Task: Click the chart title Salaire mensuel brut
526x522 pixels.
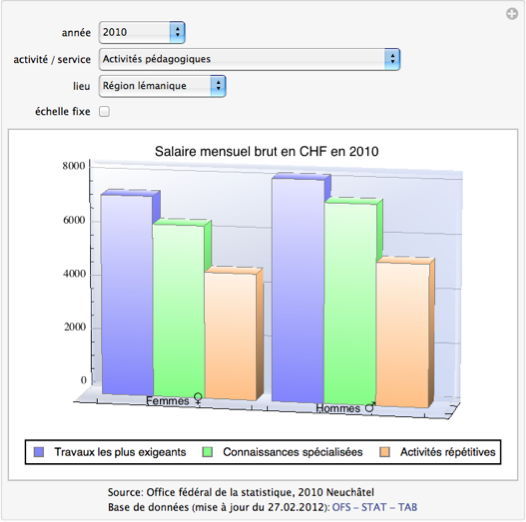Action: [x=267, y=152]
